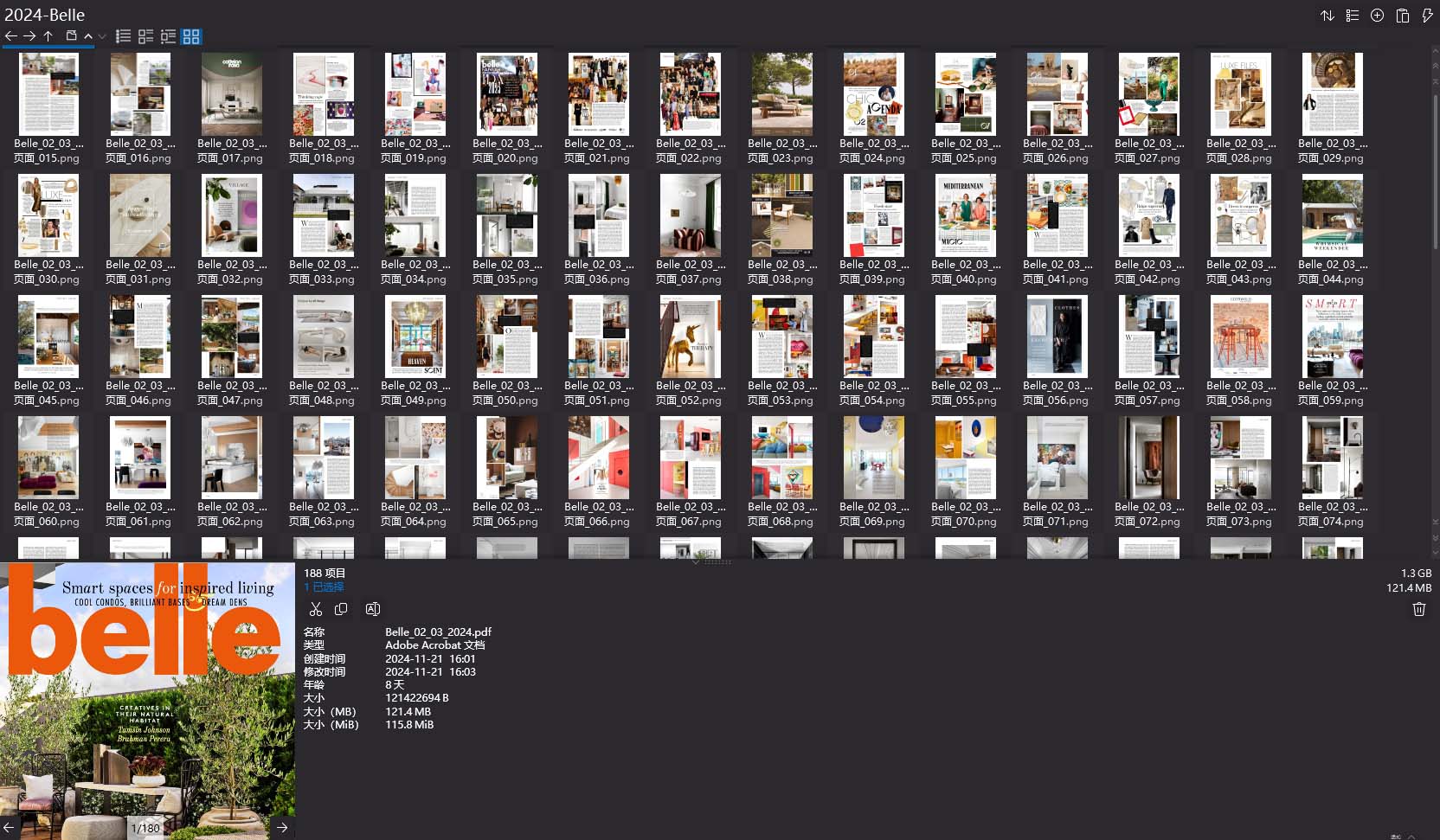
Task: Open the checklist selection options icon
Action: coord(1353,16)
